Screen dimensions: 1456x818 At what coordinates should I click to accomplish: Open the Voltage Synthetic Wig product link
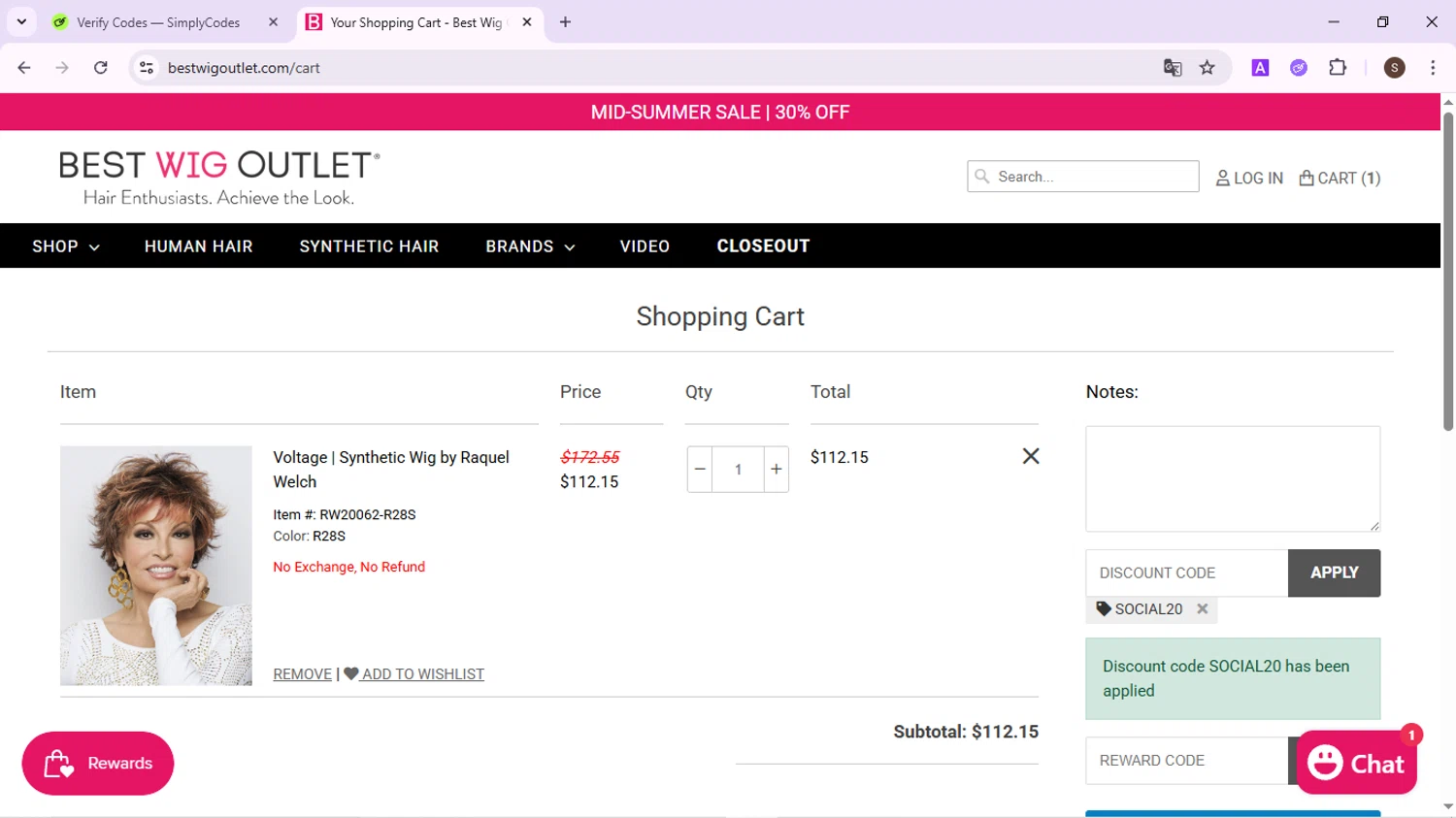391,470
